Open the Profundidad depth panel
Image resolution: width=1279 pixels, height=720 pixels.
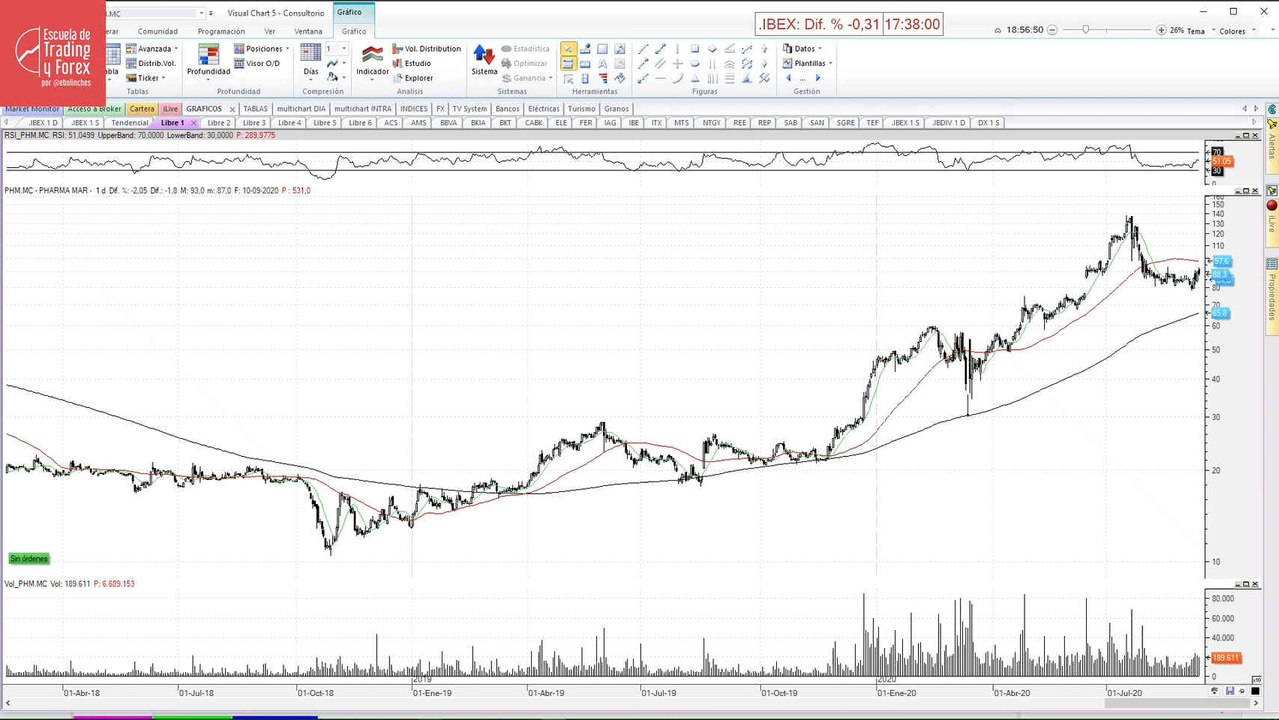208,61
